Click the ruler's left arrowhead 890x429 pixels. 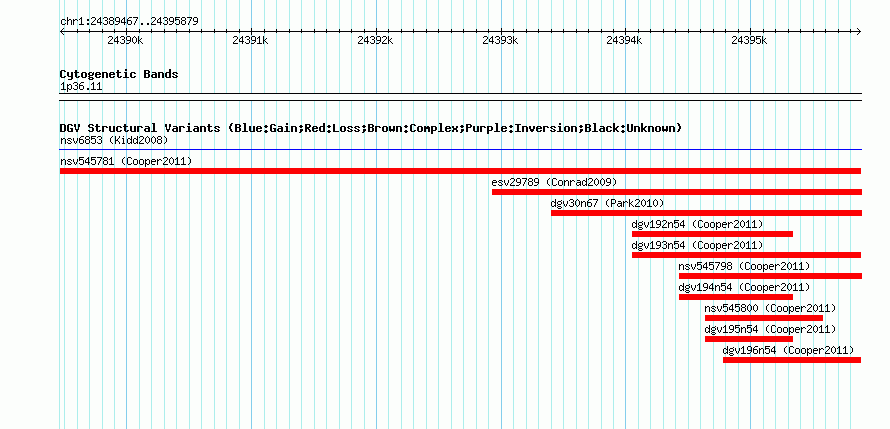[x=62, y=31]
